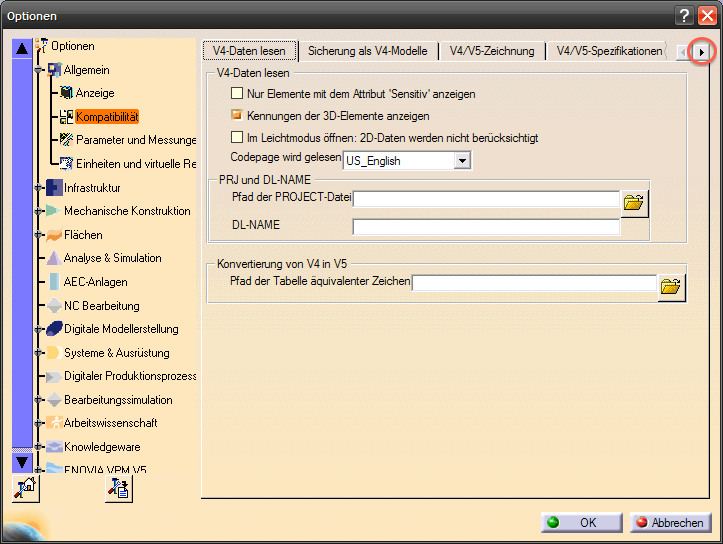Switch to 'Sicherung als V4-Modelle' tab
This screenshot has width=723, height=544.
pos(367,51)
